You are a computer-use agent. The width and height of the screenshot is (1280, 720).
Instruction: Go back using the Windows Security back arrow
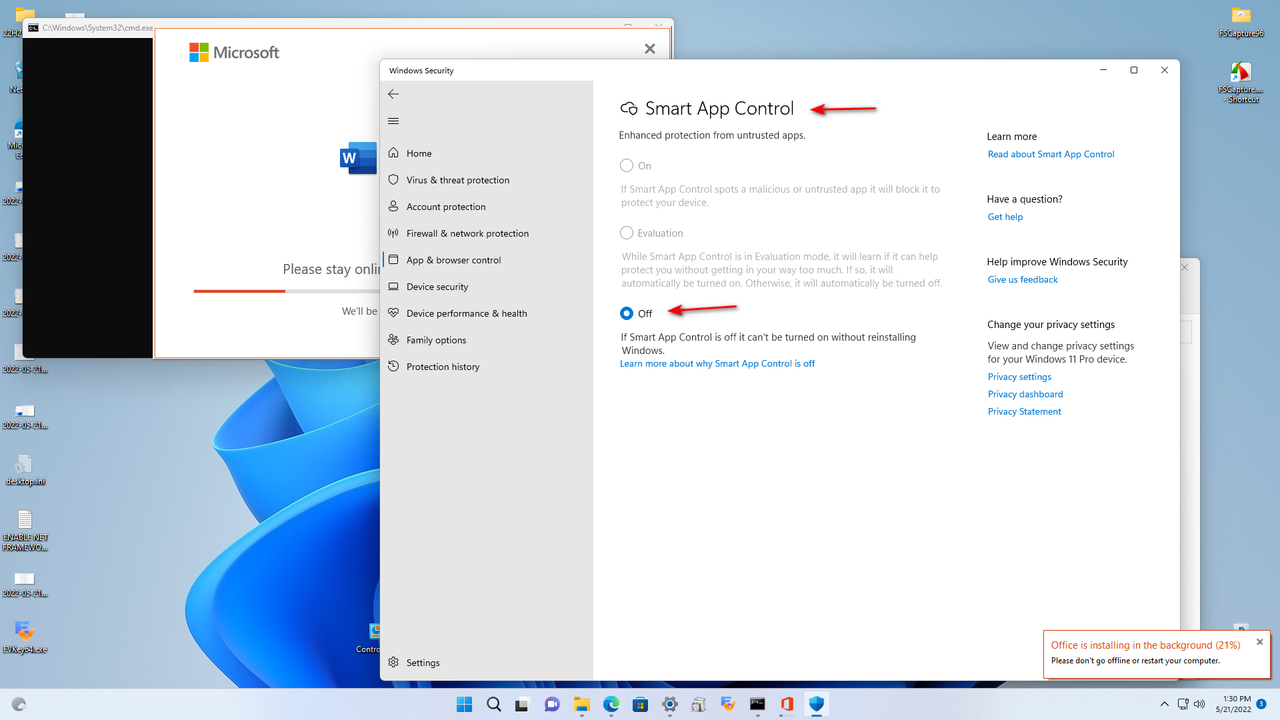pyautogui.click(x=393, y=94)
